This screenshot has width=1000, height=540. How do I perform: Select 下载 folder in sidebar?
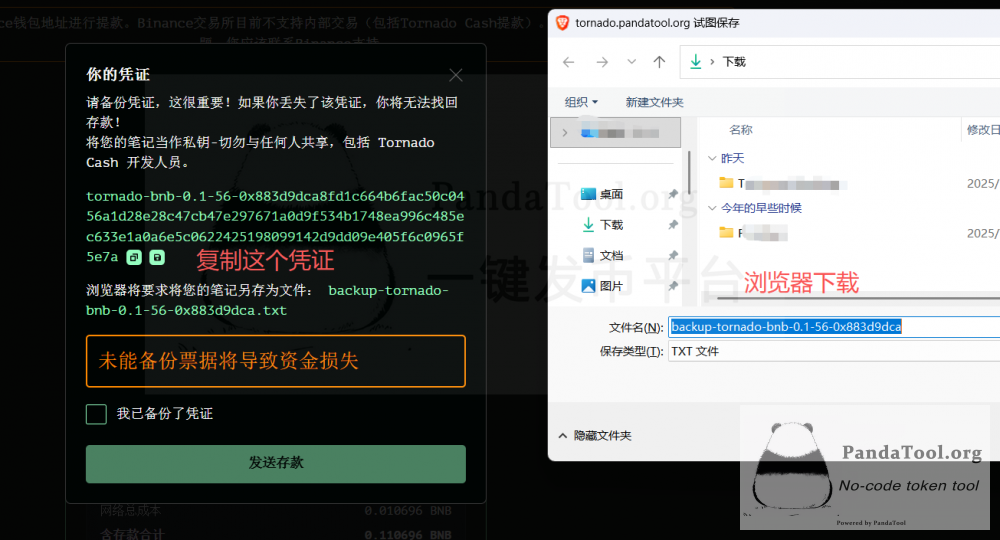click(x=611, y=225)
